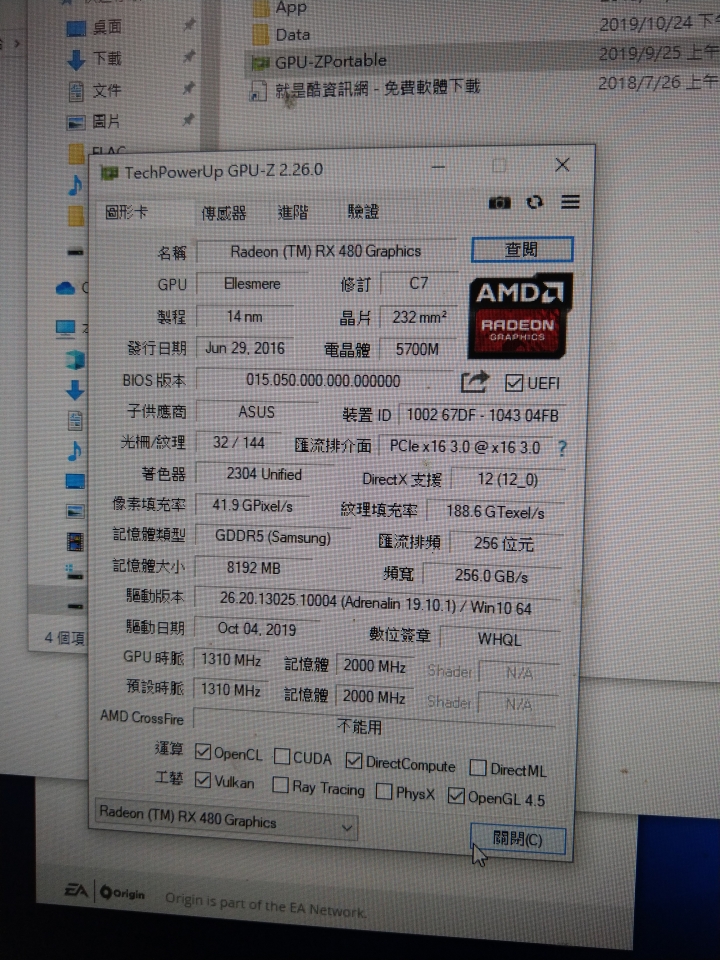Click the OneDrive cloud icon in sidebar
Image resolution: width=720 pixels, height=960 pixels.
click(x=65, y=287)
